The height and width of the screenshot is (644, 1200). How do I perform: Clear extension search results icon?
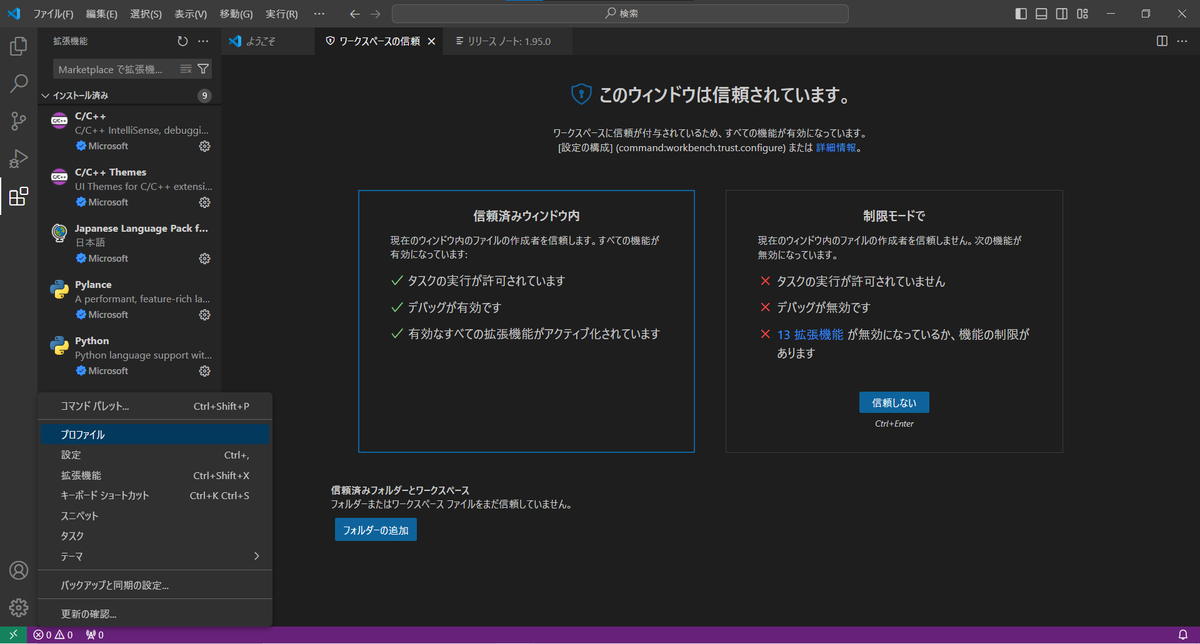pos(185,69)
